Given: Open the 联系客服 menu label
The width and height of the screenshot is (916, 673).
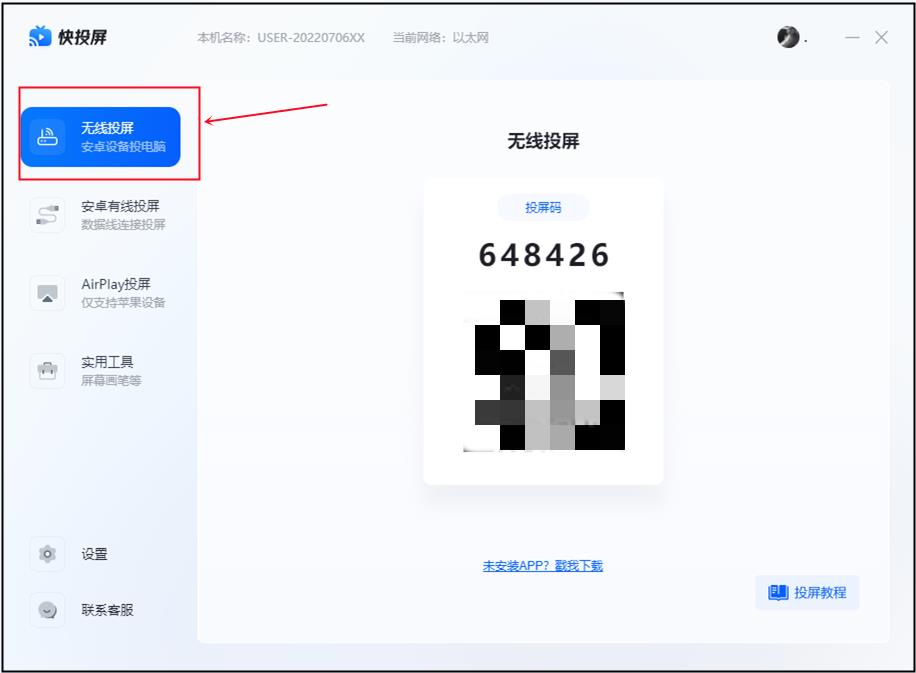Looking at the screenshot, I should tap(107, 610).
